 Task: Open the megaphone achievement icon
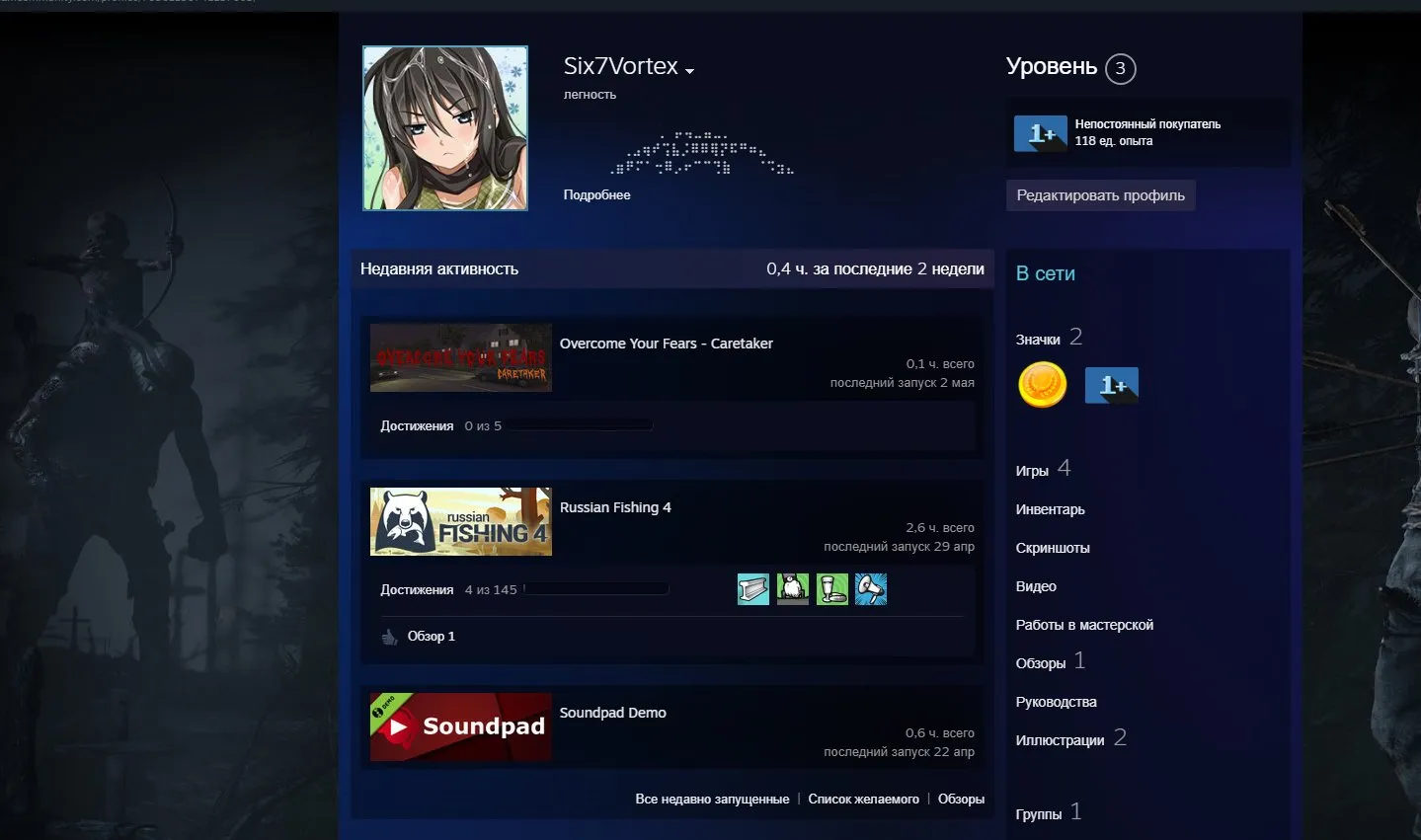point(871,589)
